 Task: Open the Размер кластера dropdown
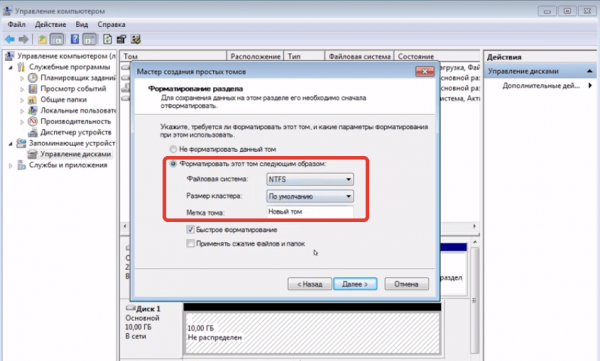click(x=310, y=196)
